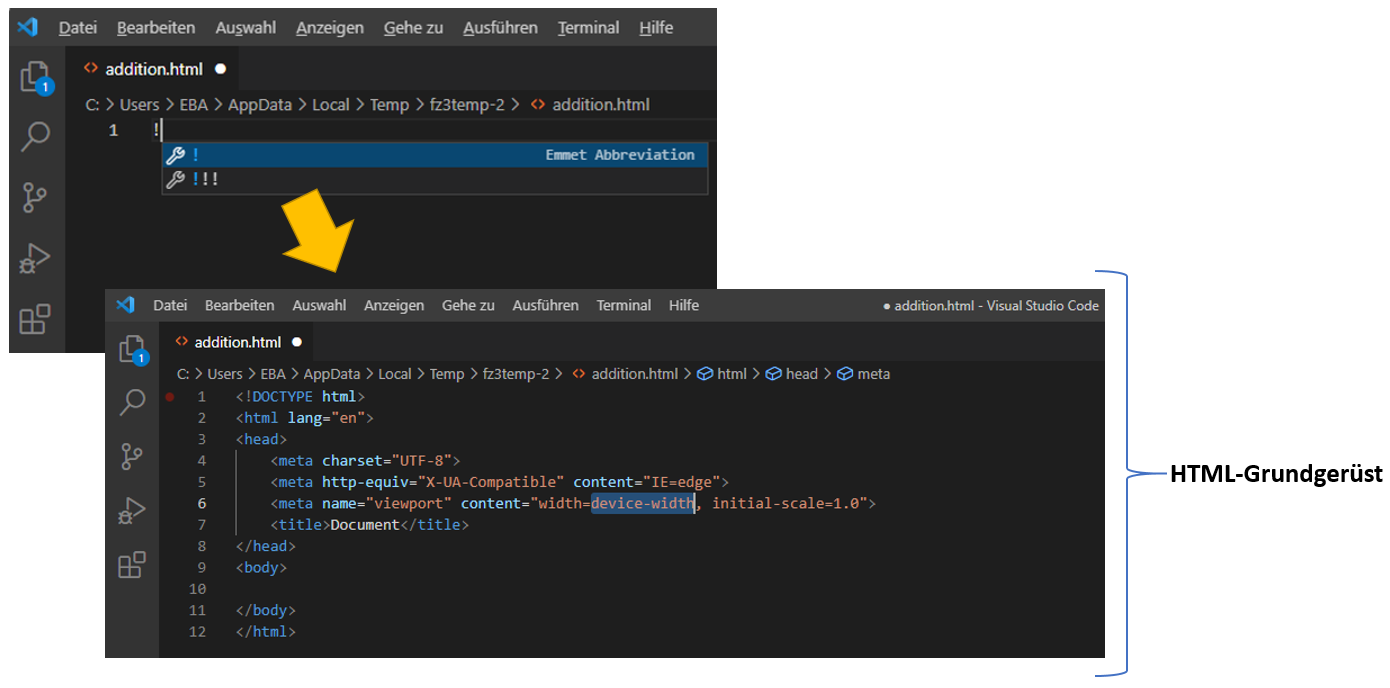Open 'fz3temp-2' breadcrumb in upper window
Image resolution: width=1390 pixels, height=688 pixels.
[x=465, y=105]
